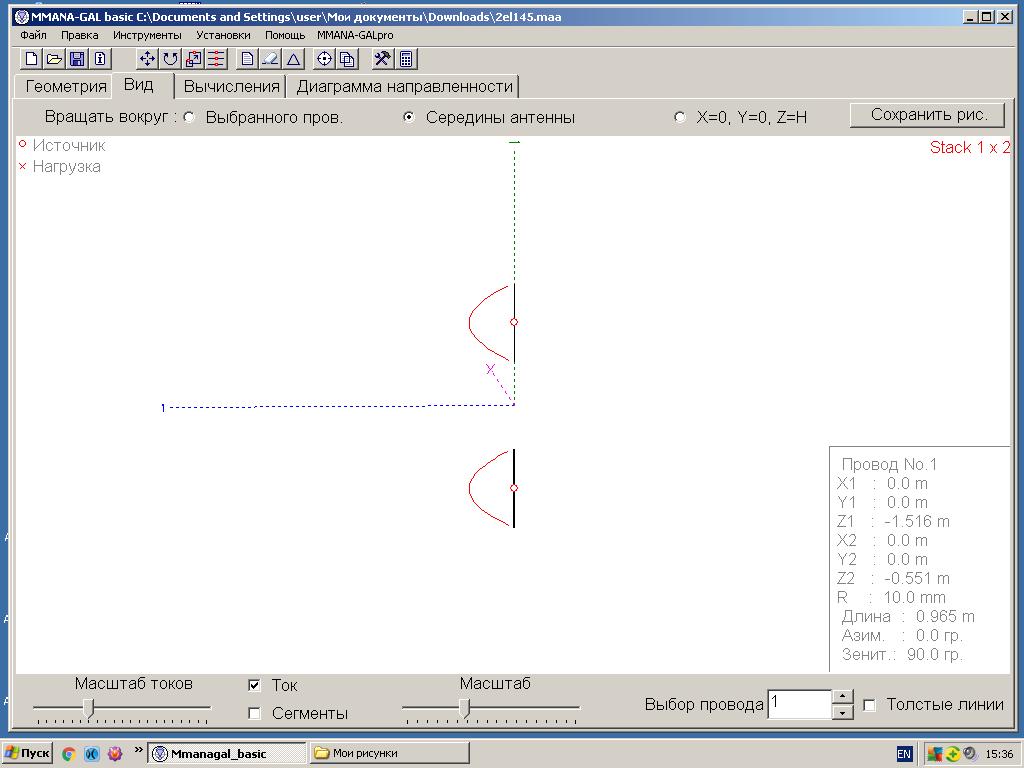The width and height of the screenshot is (1024, 768).
Task: Open the Инструменты menu
Action: [x=147, y=35]
